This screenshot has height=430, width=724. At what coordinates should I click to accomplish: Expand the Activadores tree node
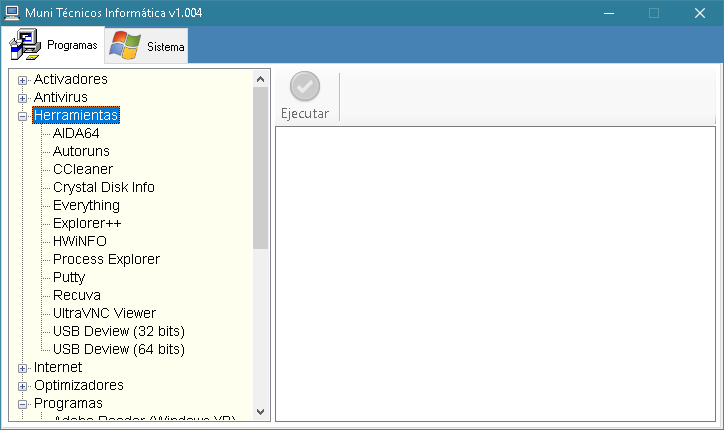[x=22, y=80]
